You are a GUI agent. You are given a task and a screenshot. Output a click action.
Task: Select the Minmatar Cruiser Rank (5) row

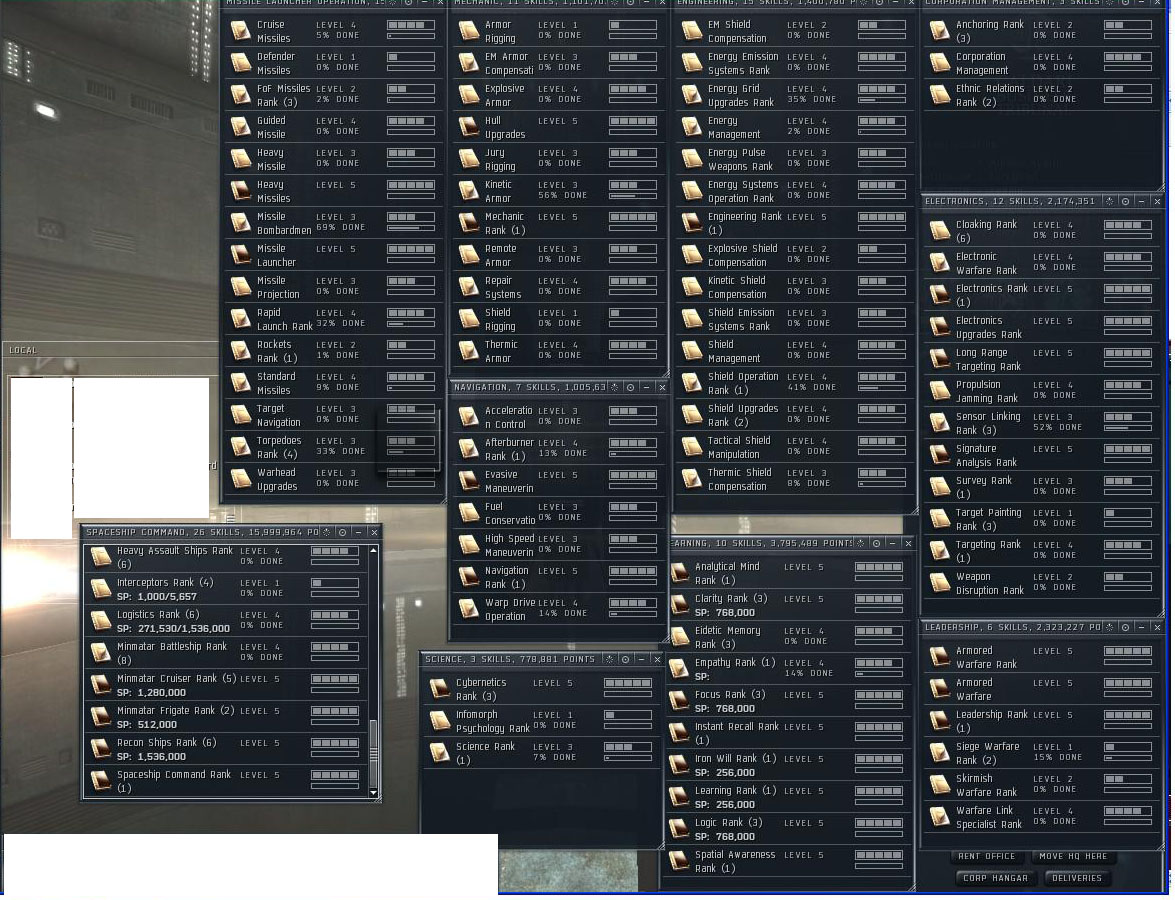coord(226,686)
